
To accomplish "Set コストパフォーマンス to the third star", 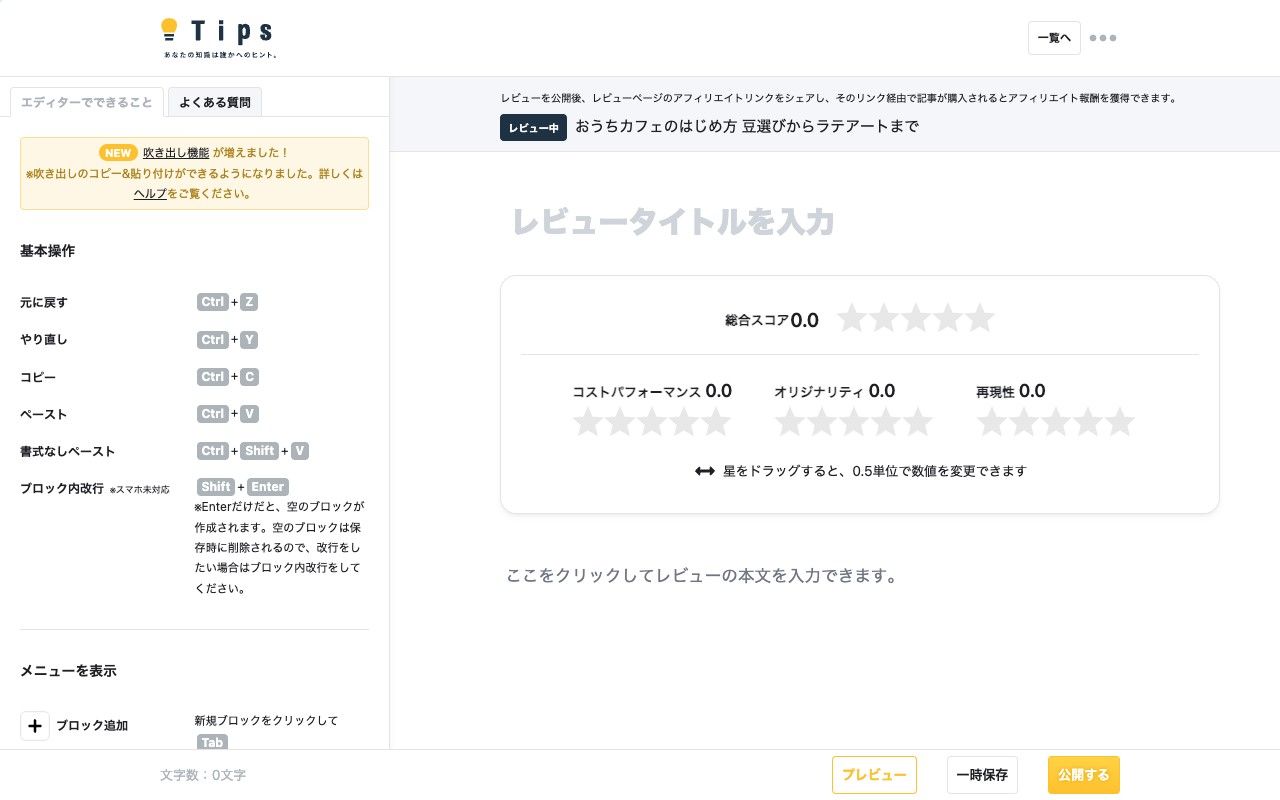I will click(652, 422).
